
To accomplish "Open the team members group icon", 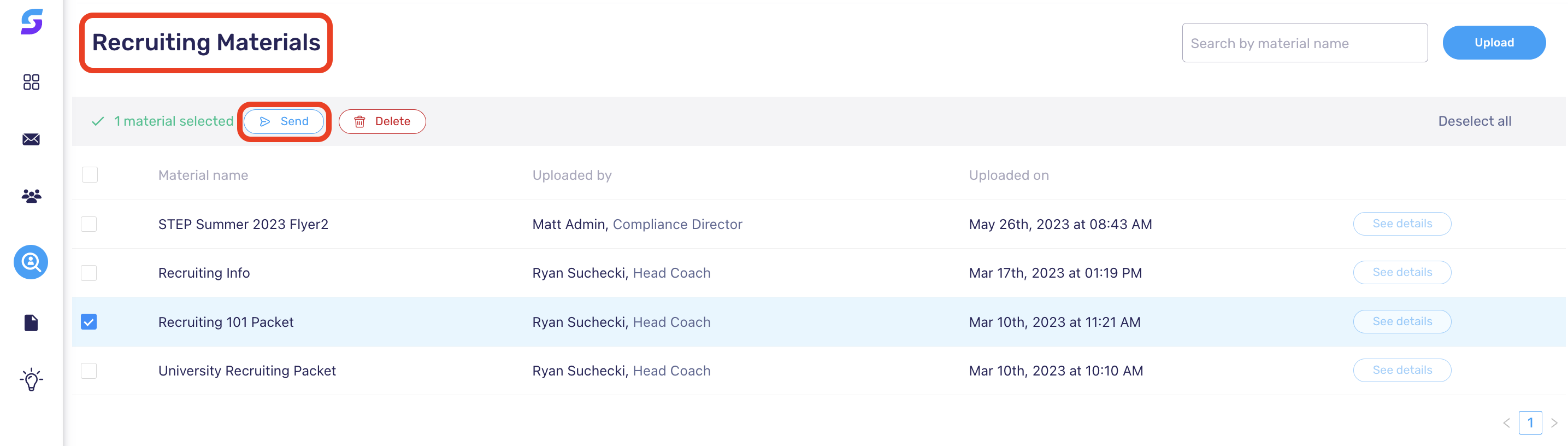I will point(31,196).
